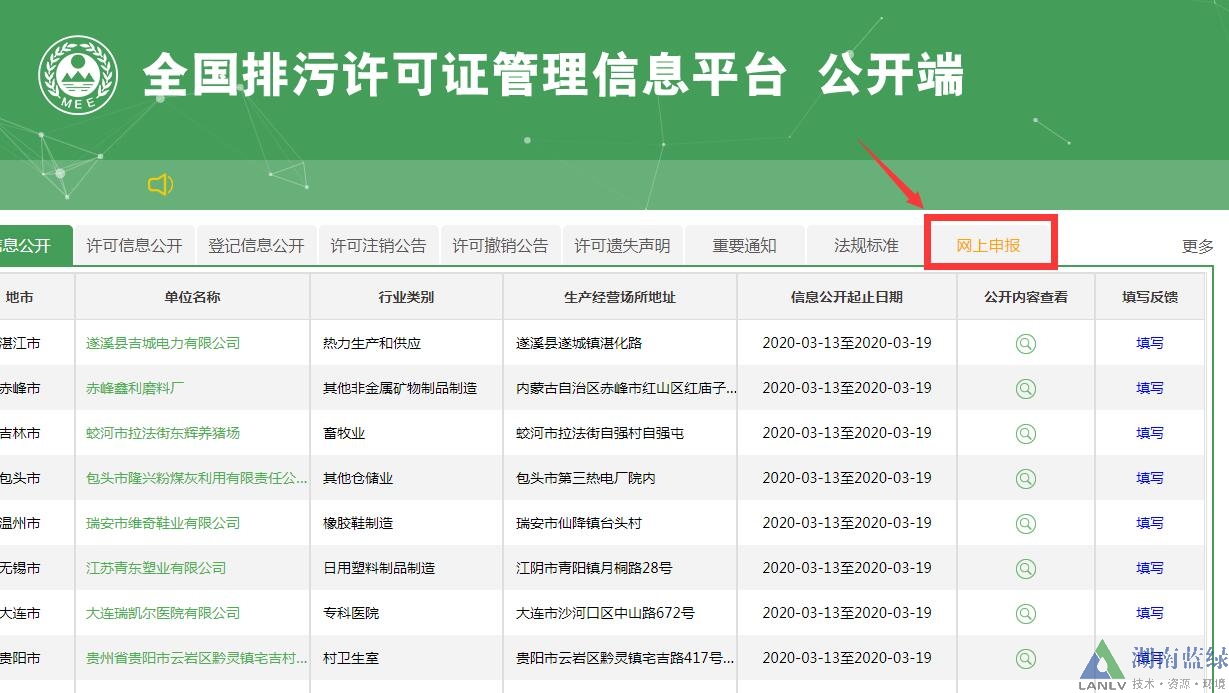Open the 遂溪县吉城电力有限公司 company link
Viewport: 1229px width, 693px height.
click(x=163, y=343)
